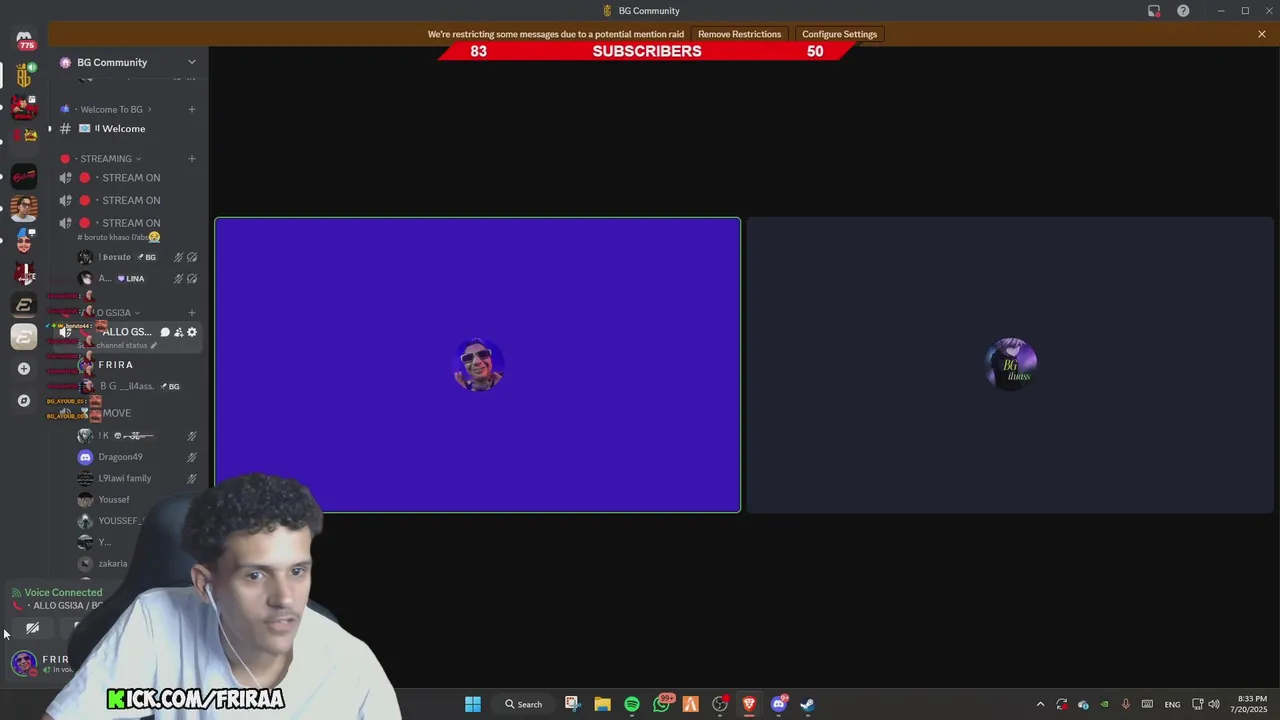Select the BG Community server icon
This screenshot has width=1280, height=720.
click(24, 75)
